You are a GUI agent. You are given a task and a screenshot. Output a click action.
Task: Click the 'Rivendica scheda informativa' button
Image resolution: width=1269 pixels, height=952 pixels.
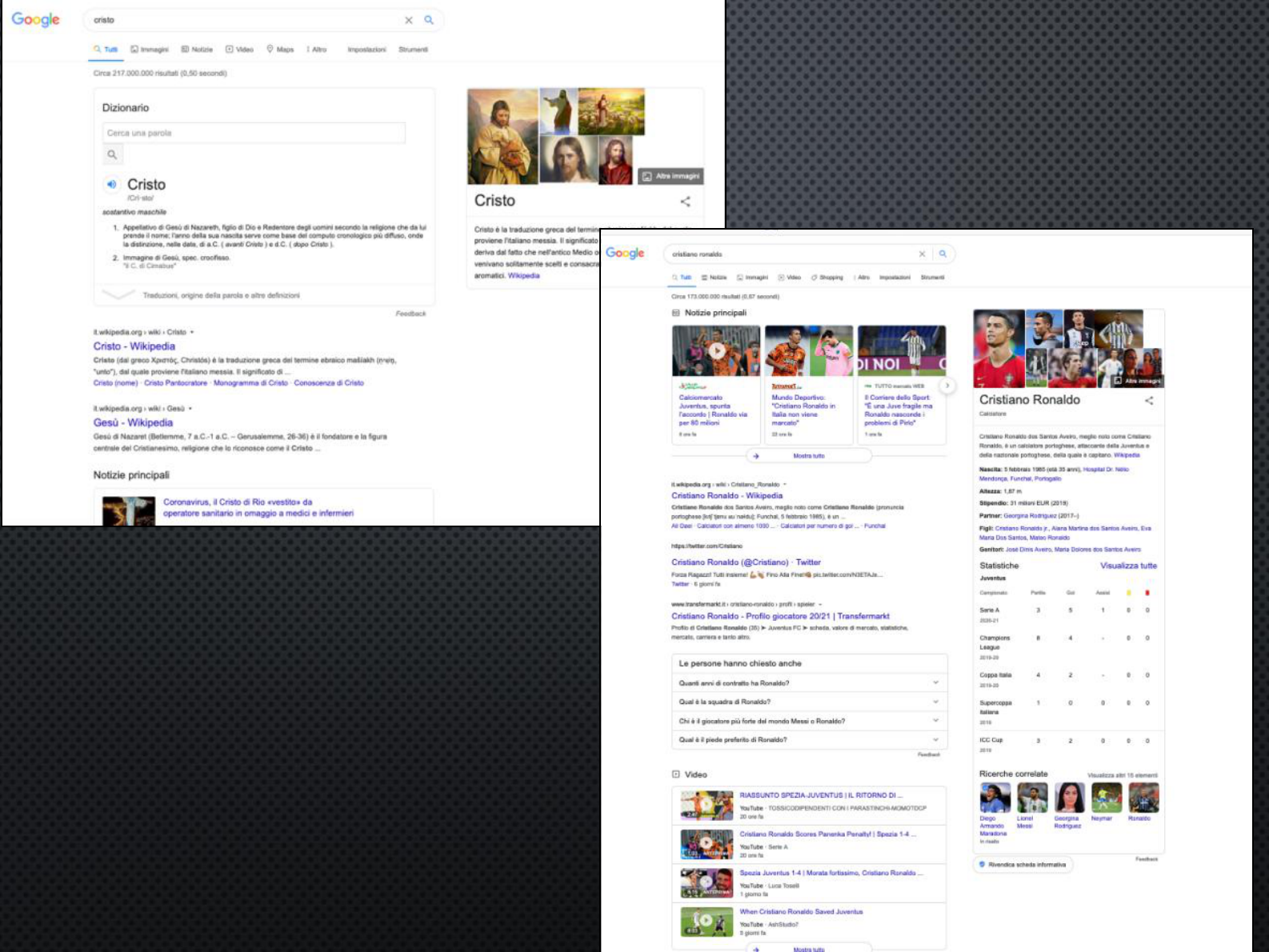pyautogui.click(x=1023, y=865)
